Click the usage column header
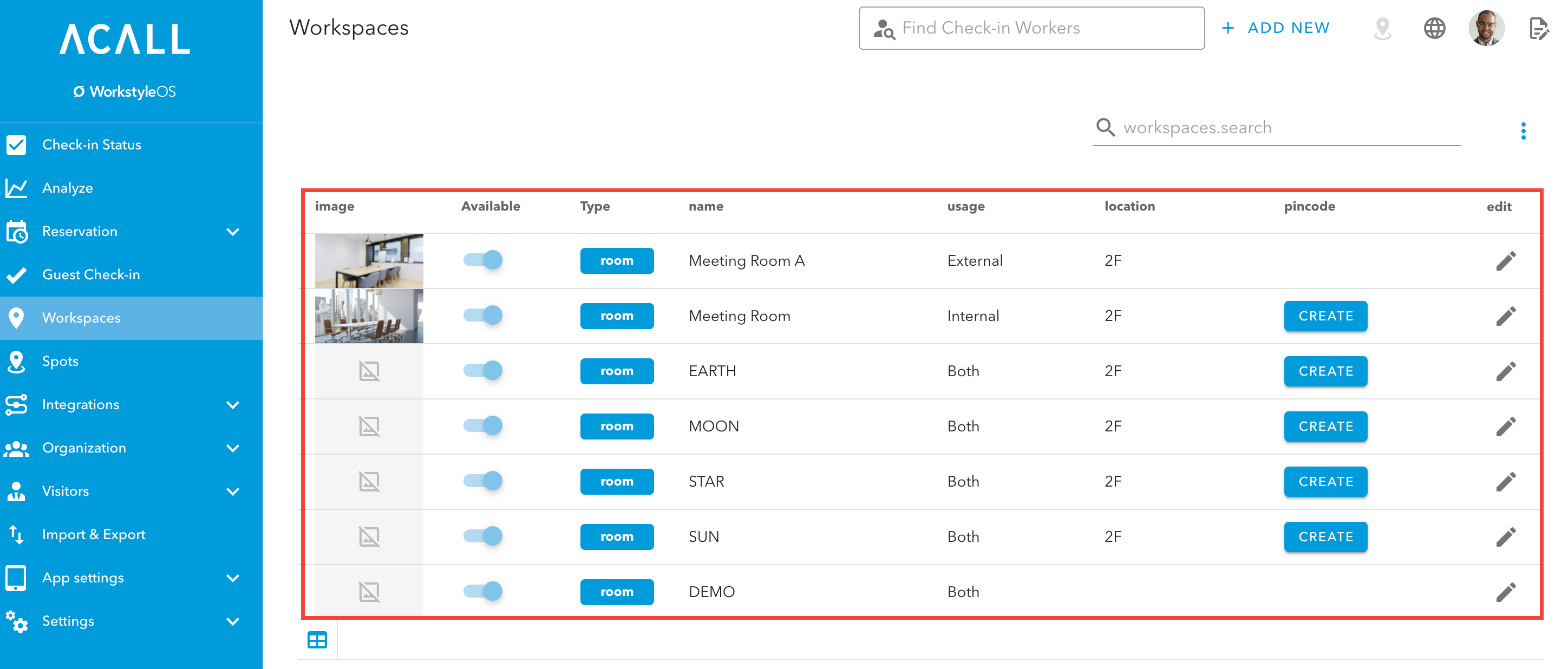 coord(965,206)
